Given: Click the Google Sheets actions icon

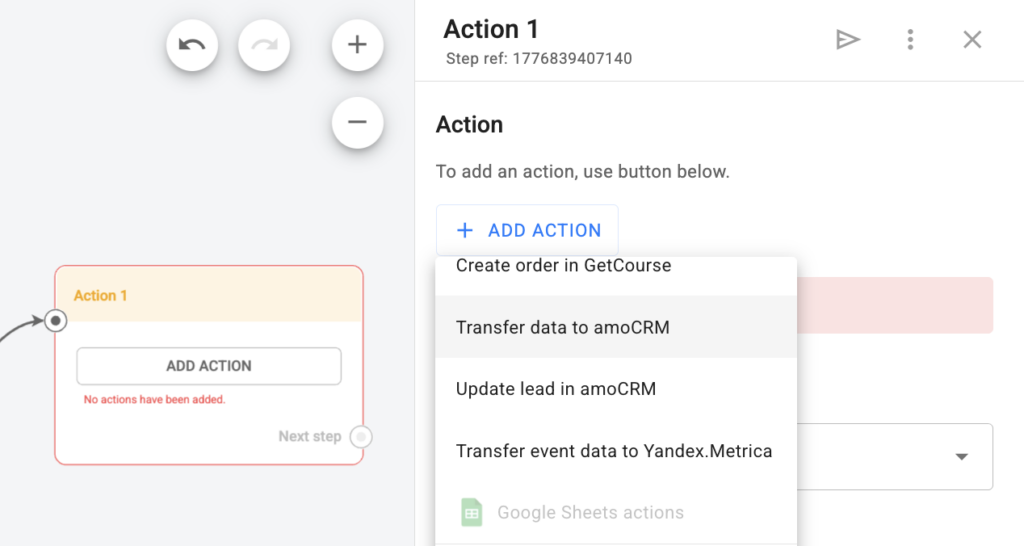Looking at the screenshot, I should pyautogui.click(x=471, y=512).
